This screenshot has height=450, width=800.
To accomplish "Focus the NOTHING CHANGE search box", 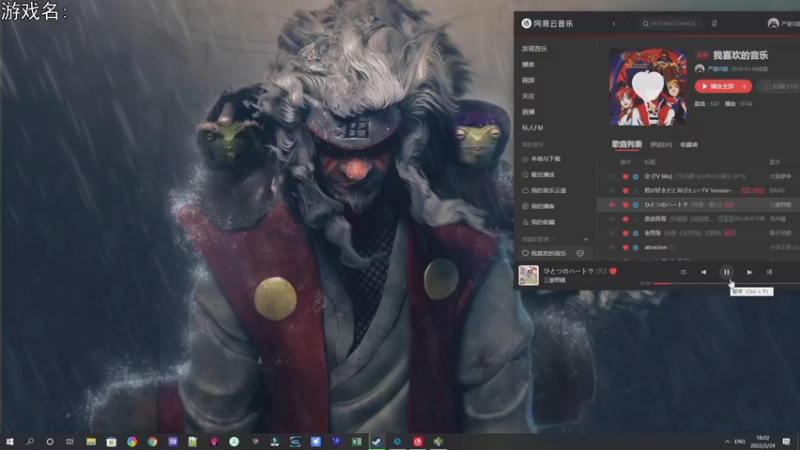I will pos(670,23).
